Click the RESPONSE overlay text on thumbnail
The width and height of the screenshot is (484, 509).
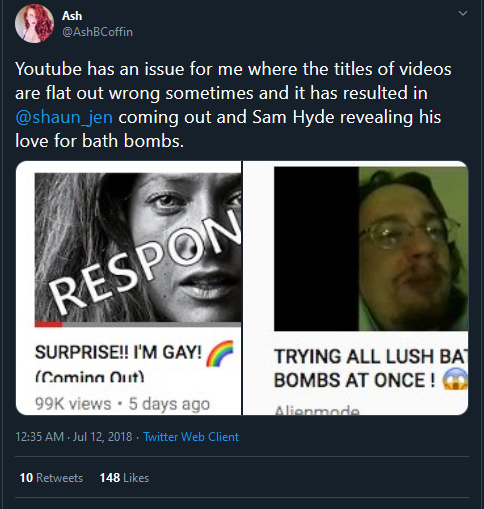click(x=145, y=261)
